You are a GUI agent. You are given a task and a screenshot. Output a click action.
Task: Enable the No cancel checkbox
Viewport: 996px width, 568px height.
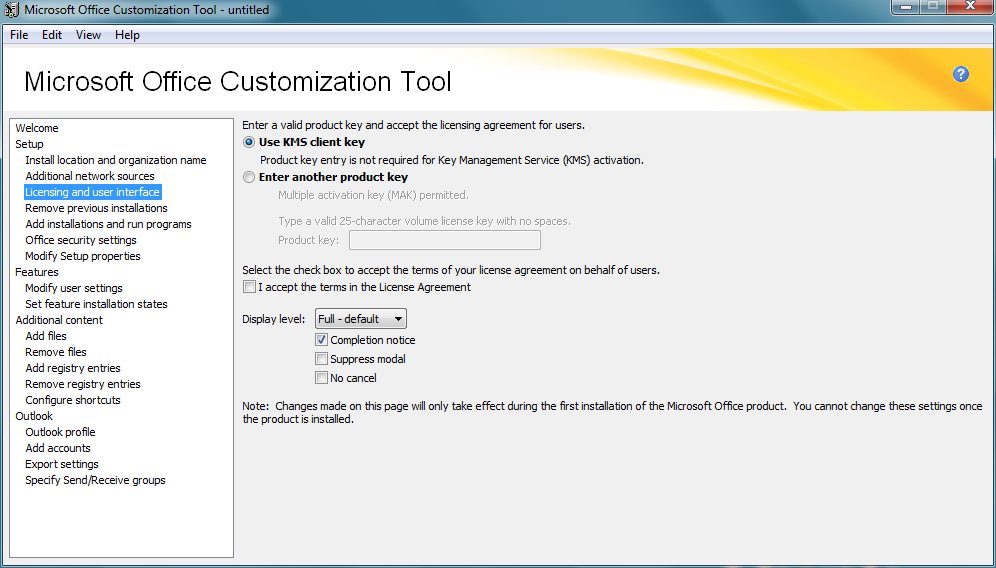tap(321, 378)
